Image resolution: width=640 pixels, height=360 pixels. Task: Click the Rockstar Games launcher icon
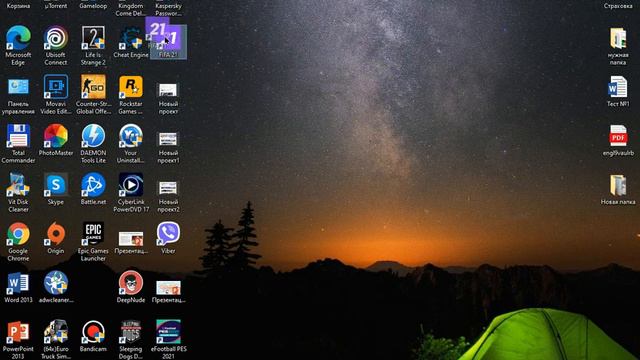pyautogui.click(x=131, y=94)
